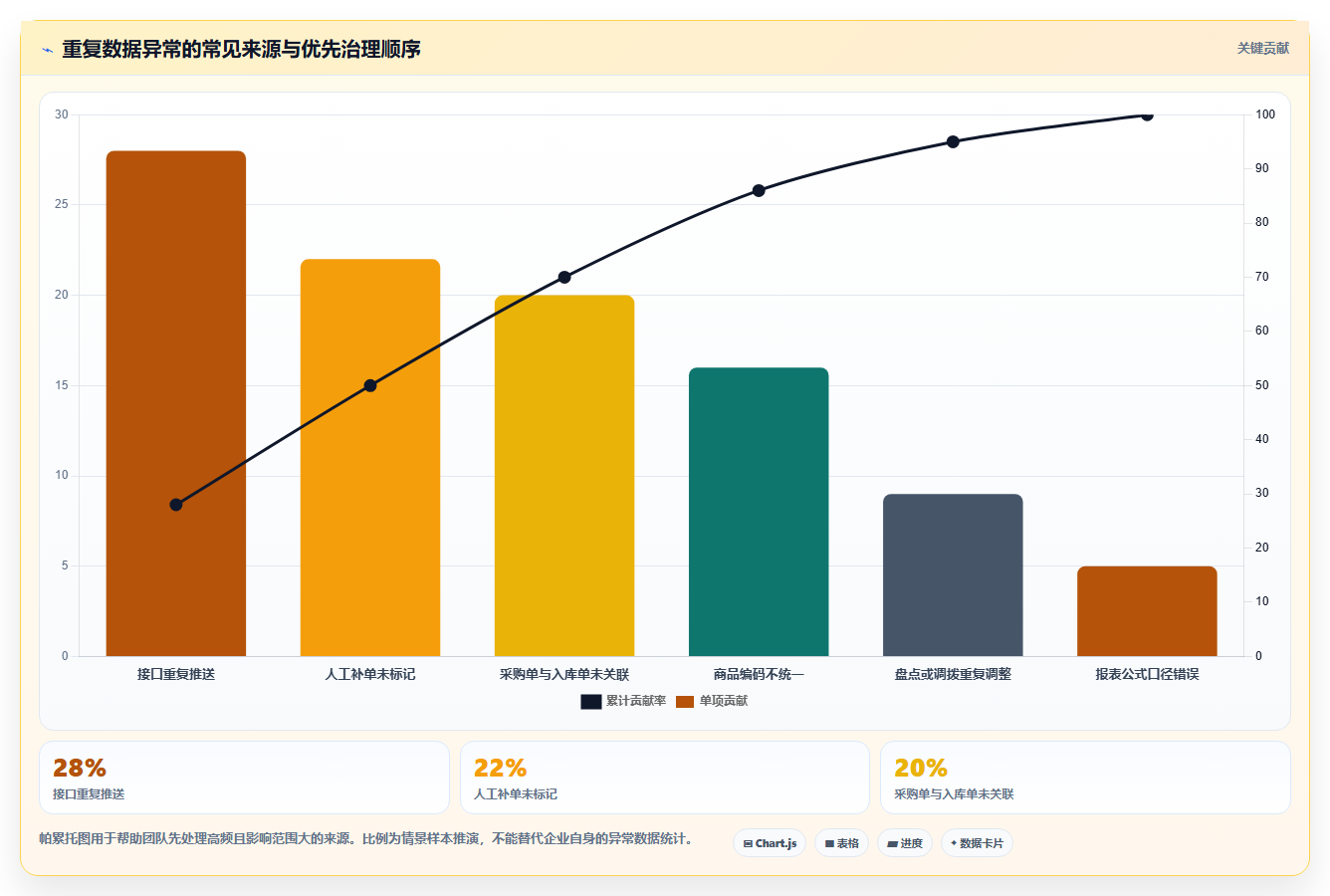Toggle the 累计贡献率 legend swatch
Screen dimensions: 1330x896
coord(591,702)
